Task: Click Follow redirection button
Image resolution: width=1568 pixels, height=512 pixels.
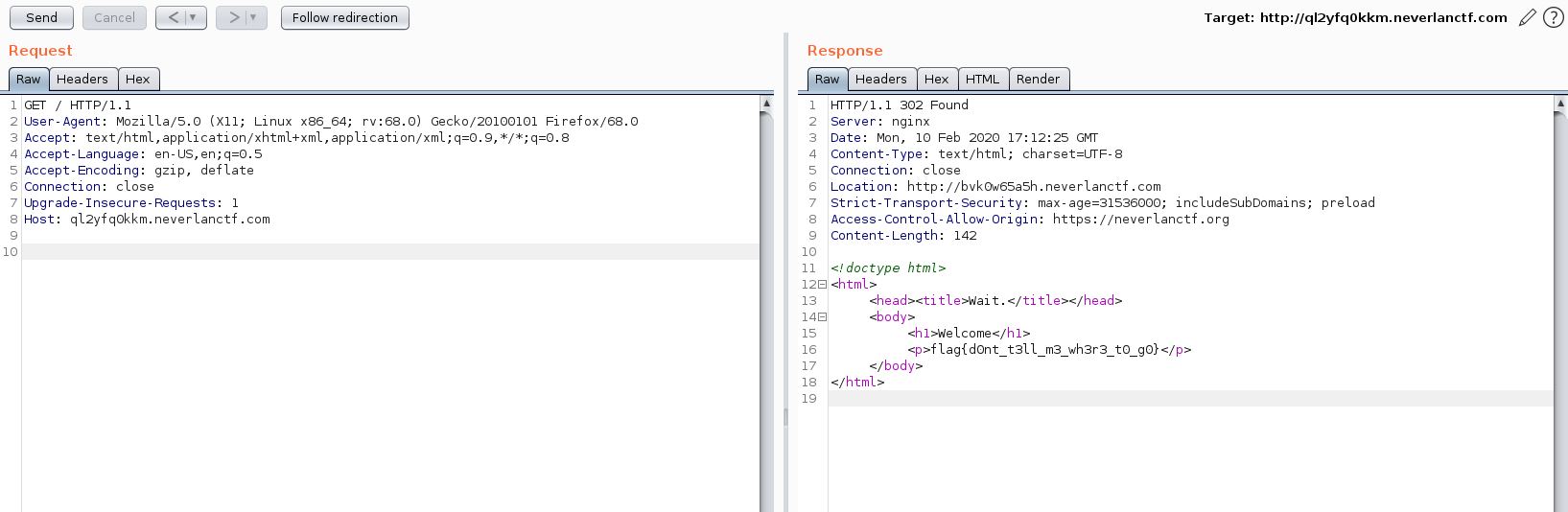Action: click(345, 17)
